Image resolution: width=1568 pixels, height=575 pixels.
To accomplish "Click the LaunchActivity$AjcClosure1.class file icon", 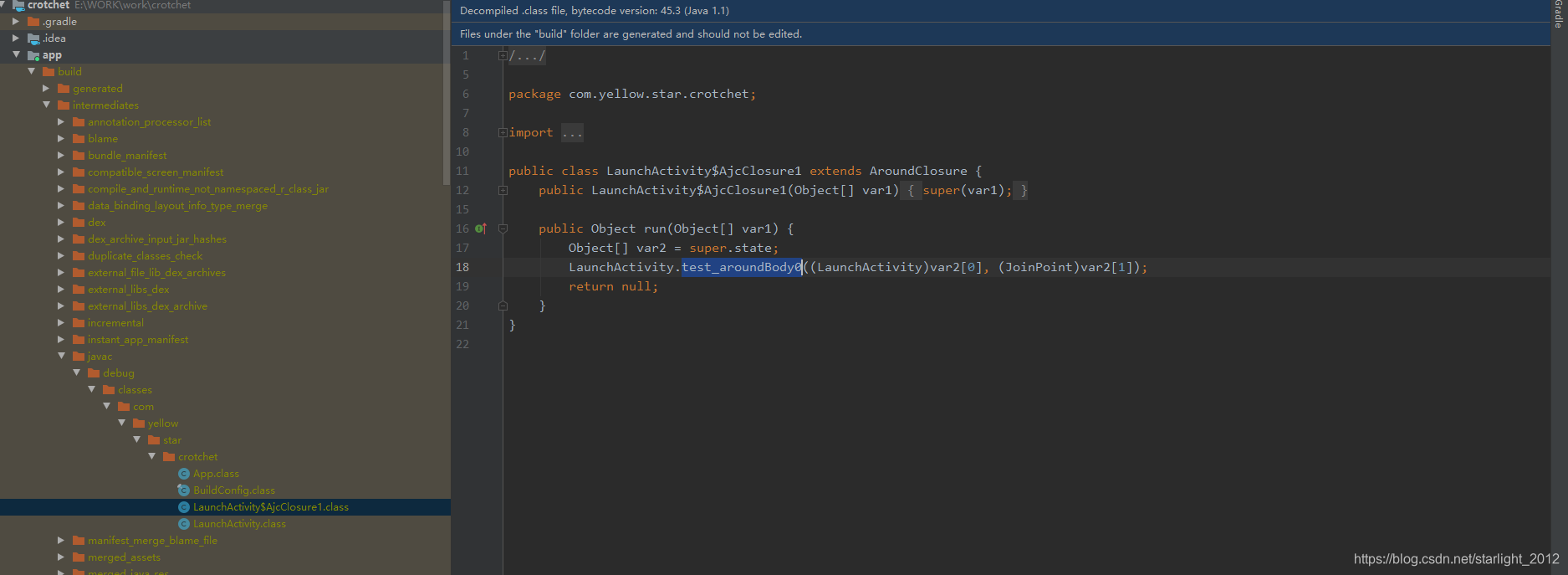I will pyautogui.click(x=184, y=507).
